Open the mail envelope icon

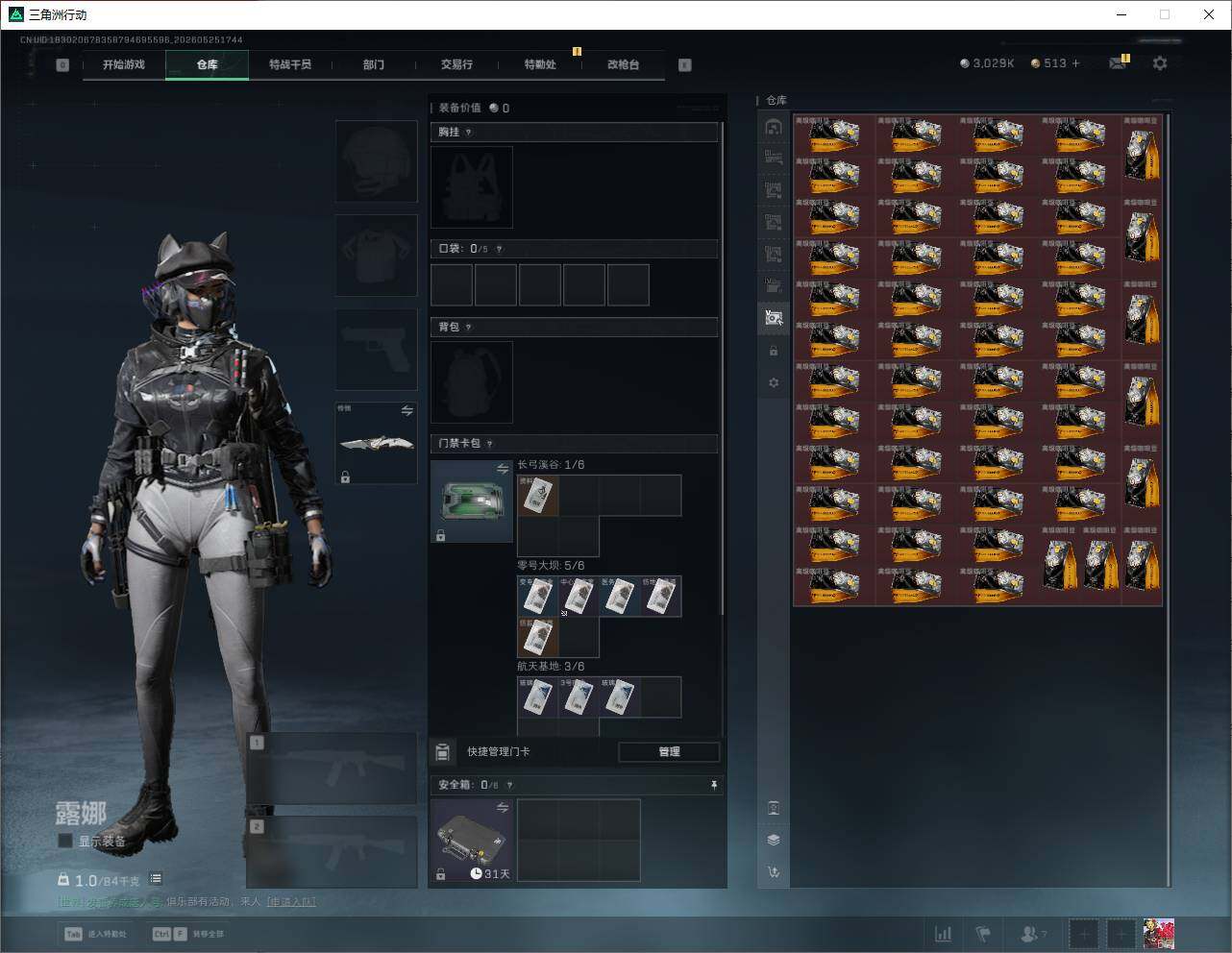tap(1117, 63)
